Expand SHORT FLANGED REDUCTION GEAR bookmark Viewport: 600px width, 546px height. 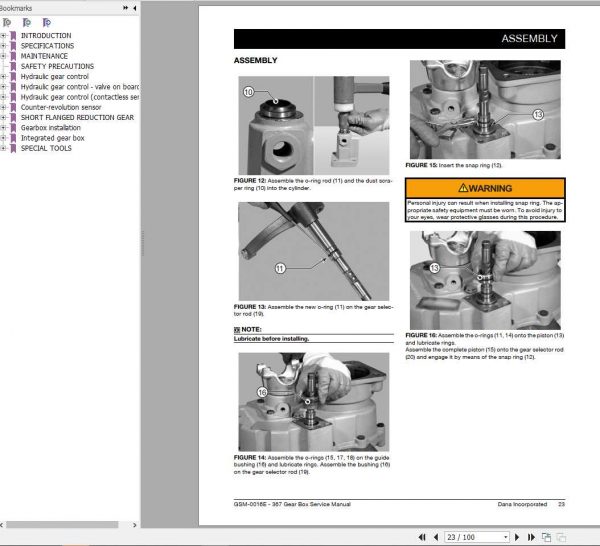tap(3, 117)
